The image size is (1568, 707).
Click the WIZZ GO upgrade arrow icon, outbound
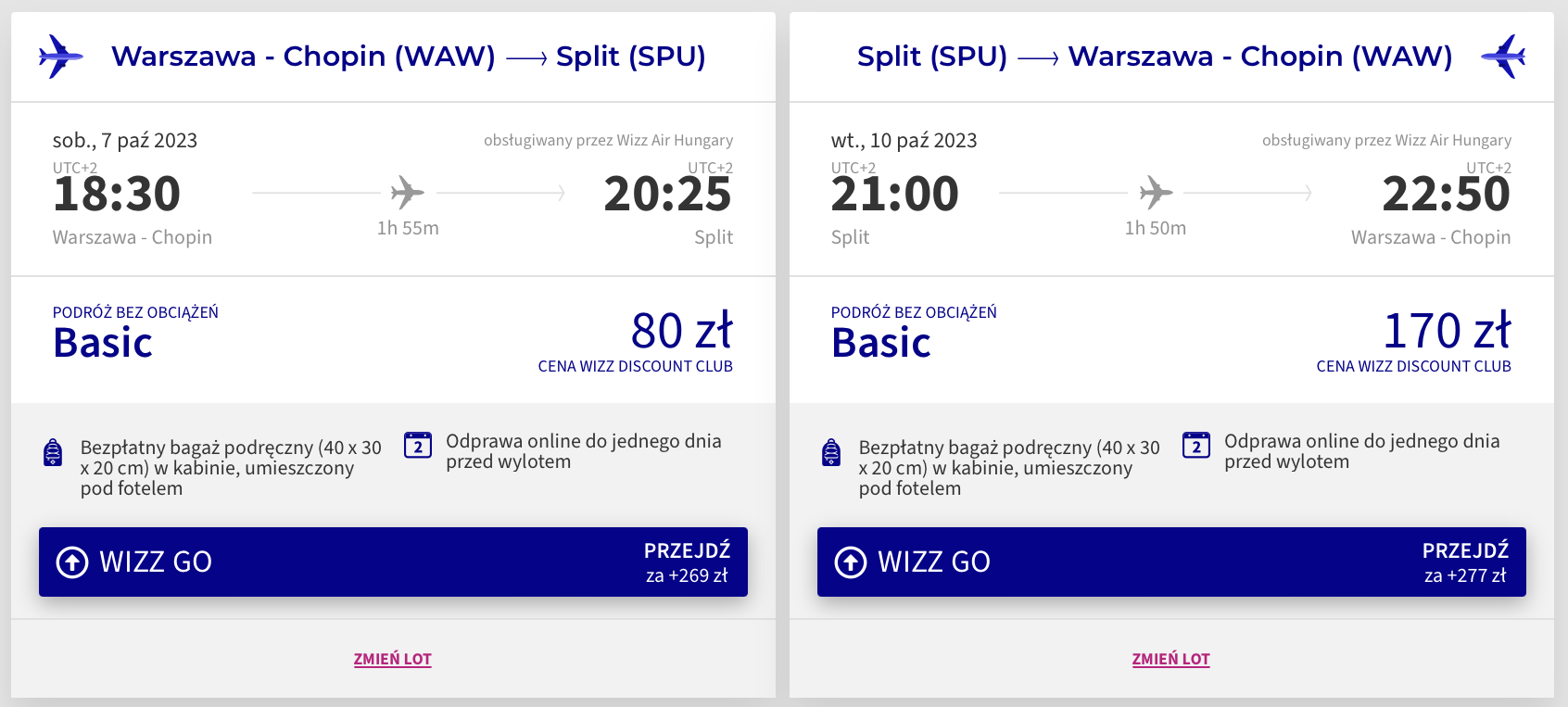point(72,562)
